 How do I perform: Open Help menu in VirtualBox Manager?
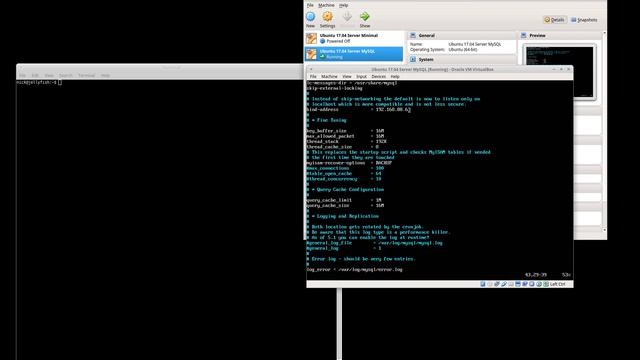344,5
